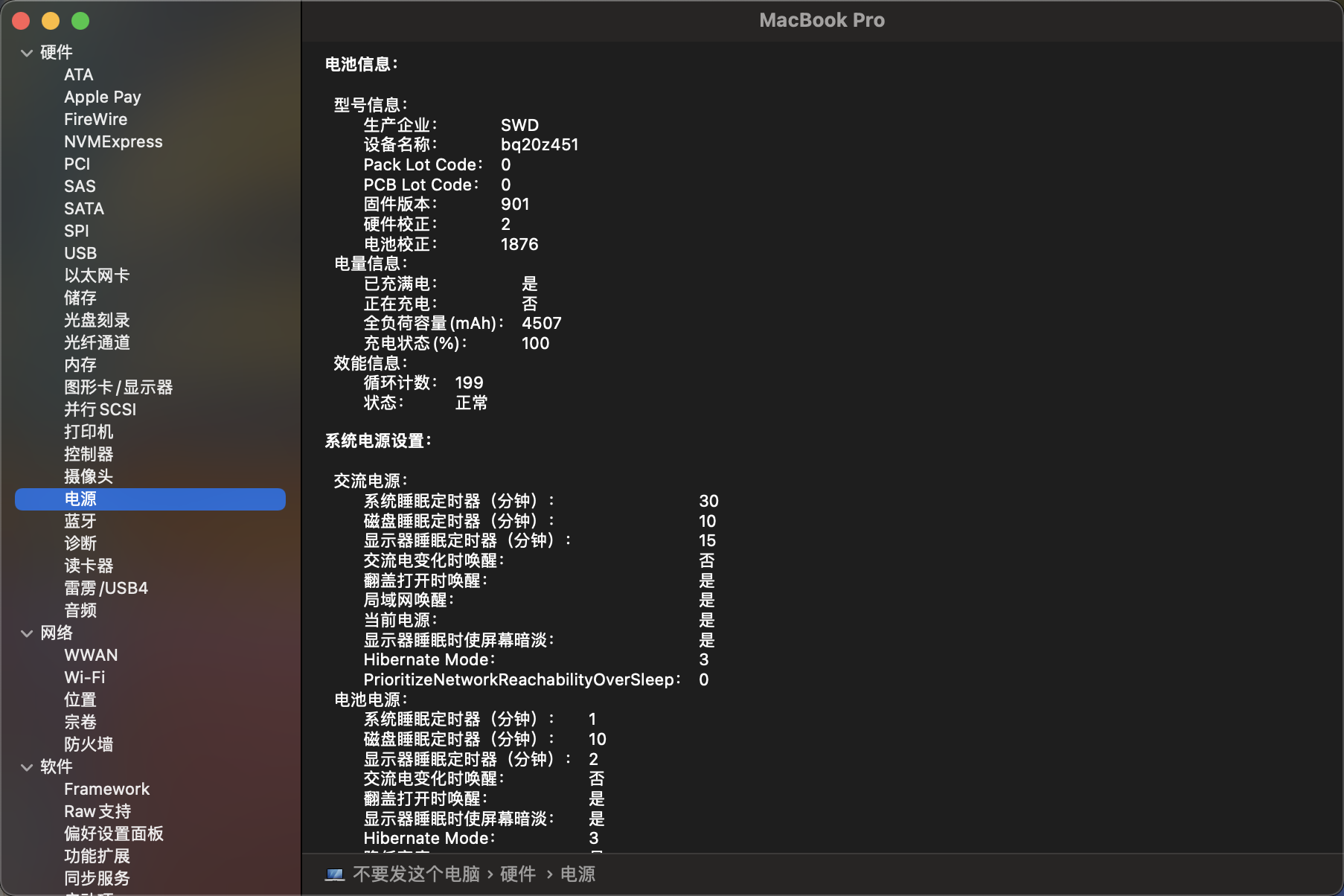
Task: Select 防火墙 in the sidebar
Action: pyautogui.click(x=89, y=745)
